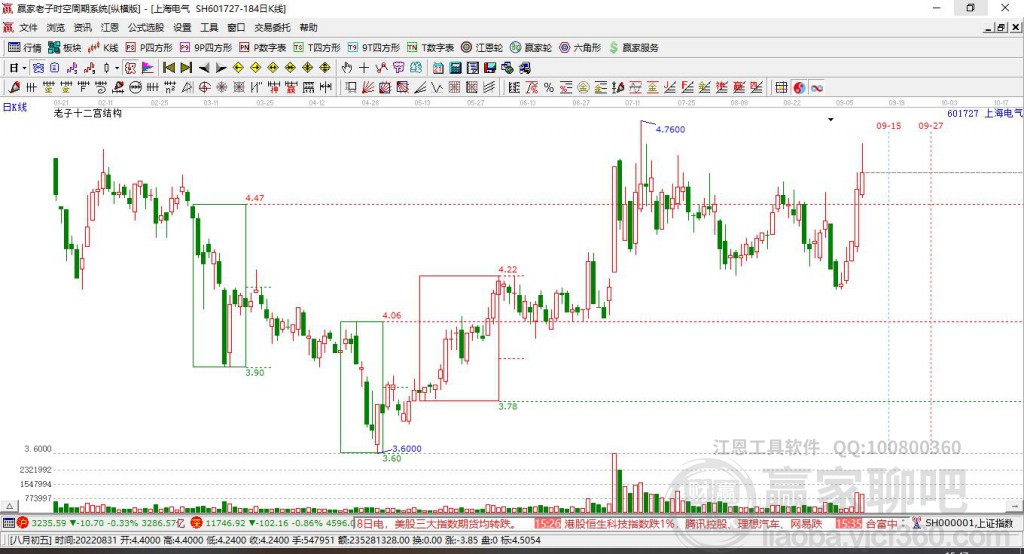
Task: Open the P四方形 tool
Action: [x=149, y=48]
